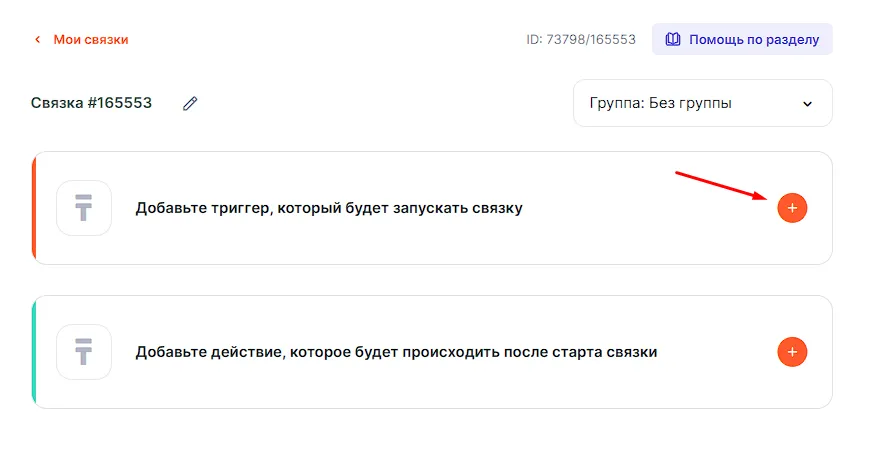Click the back chevron beside Мои связки
This screenshot has width=881, height=467.
38,40
